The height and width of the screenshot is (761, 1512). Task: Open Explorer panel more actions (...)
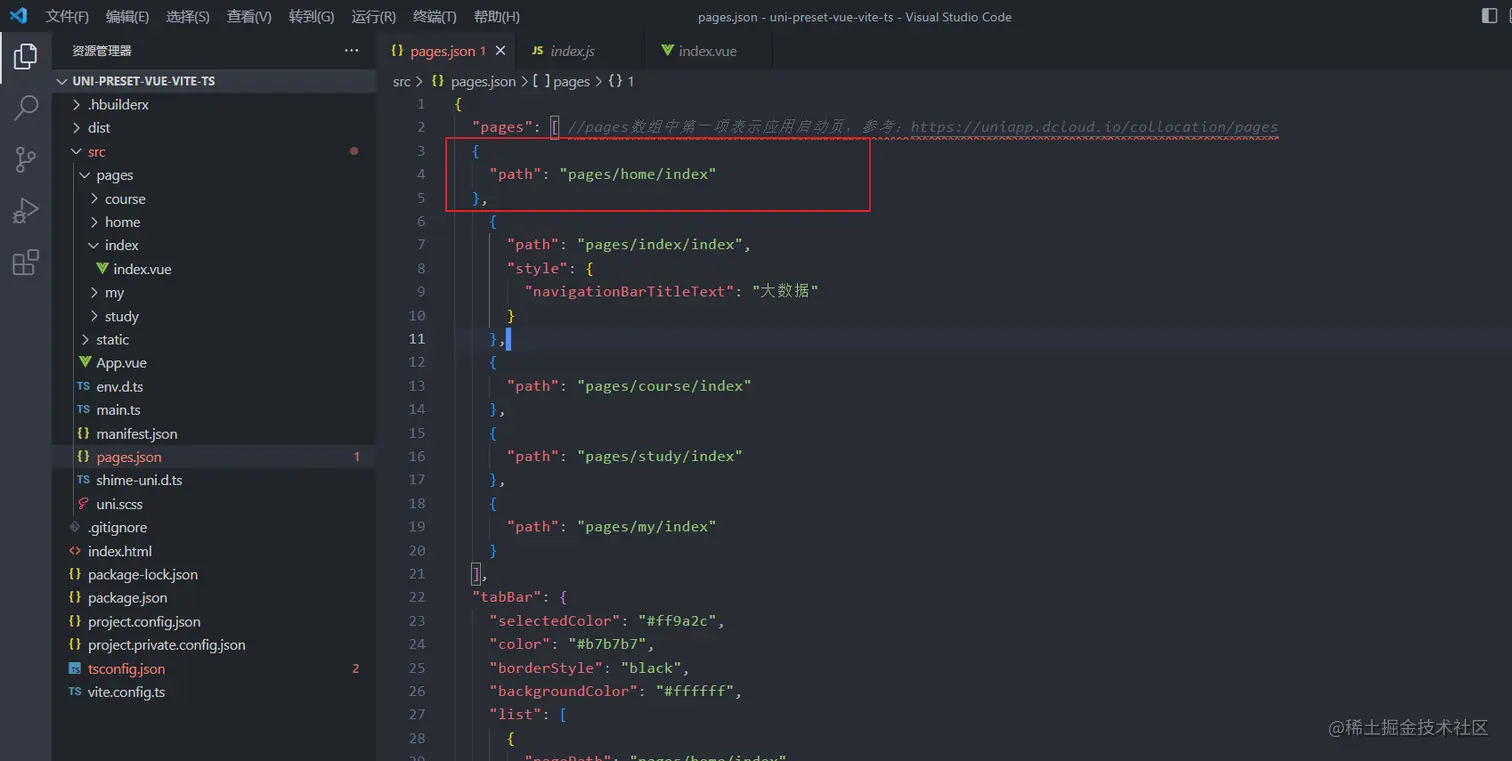click(351, 50)
